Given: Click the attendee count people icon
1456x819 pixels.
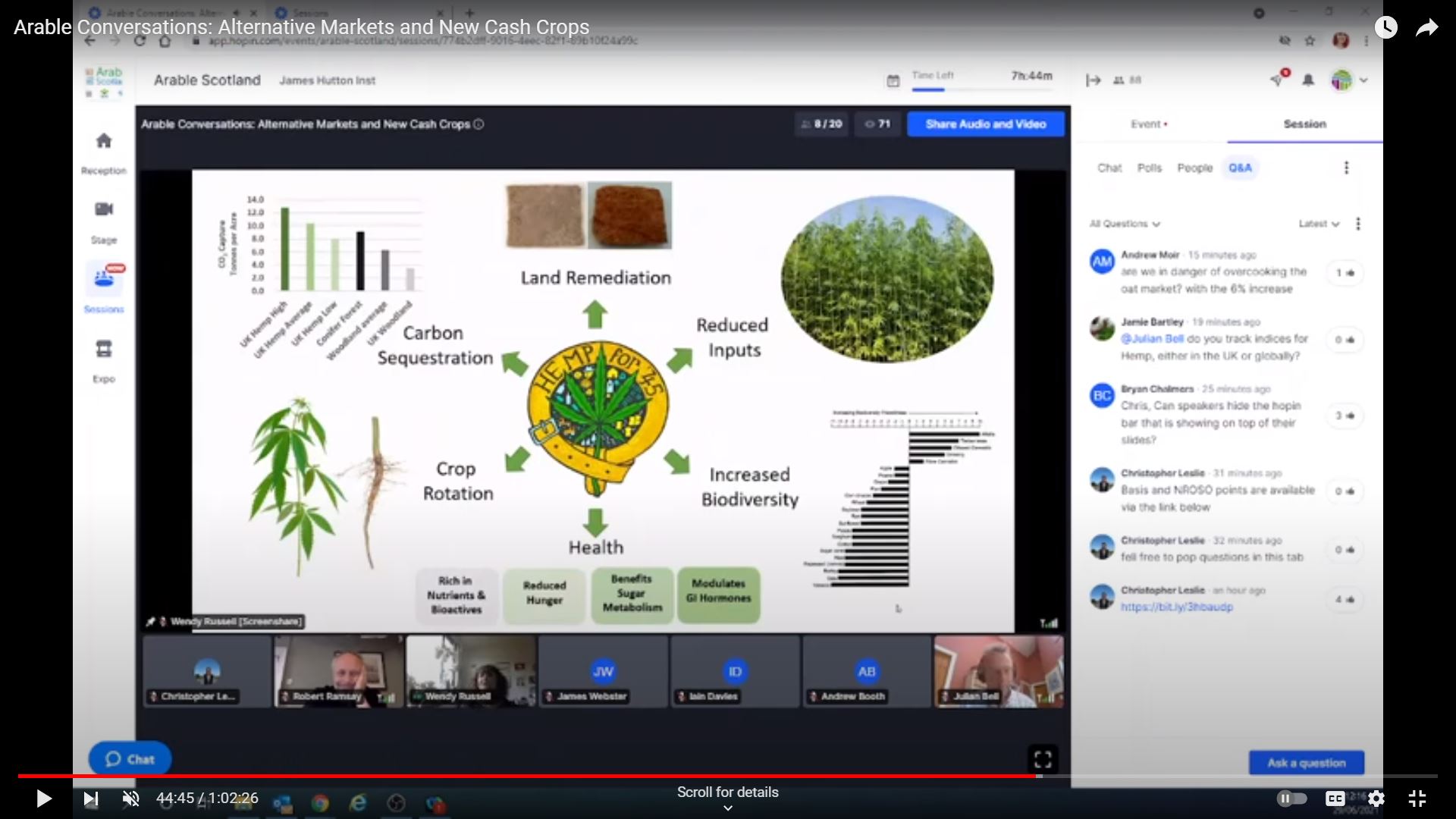Looking at the screenshot, I should pyautogui.click(x=1119, y=80).
